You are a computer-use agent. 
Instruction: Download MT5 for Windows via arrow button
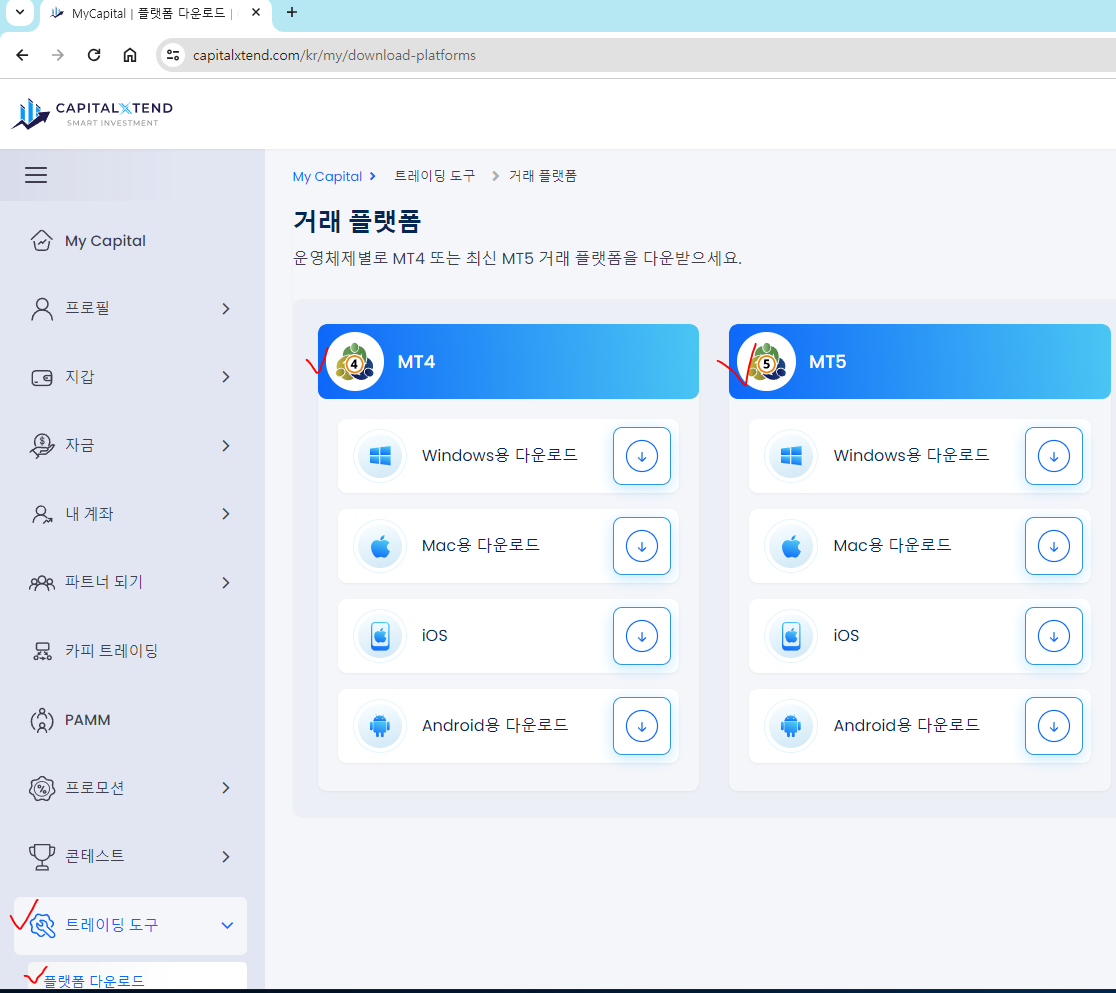[x=1053, y=456]
